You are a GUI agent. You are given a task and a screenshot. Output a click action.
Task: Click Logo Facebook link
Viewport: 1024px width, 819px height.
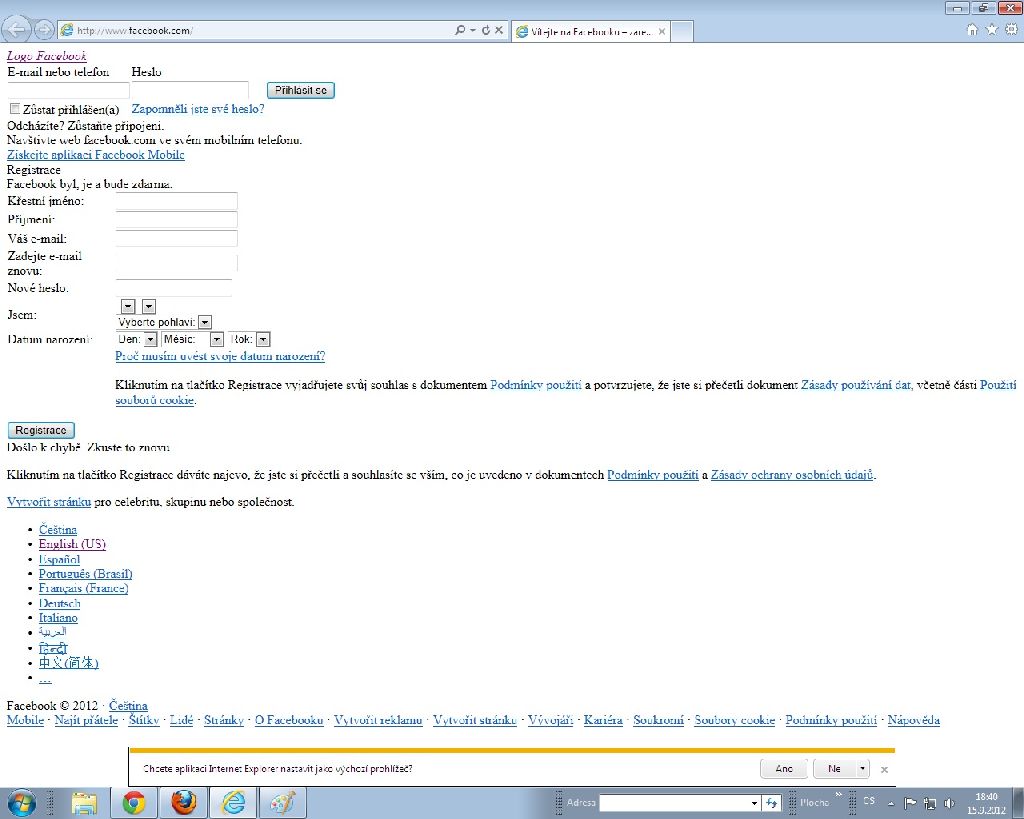(x=46, y=56)
